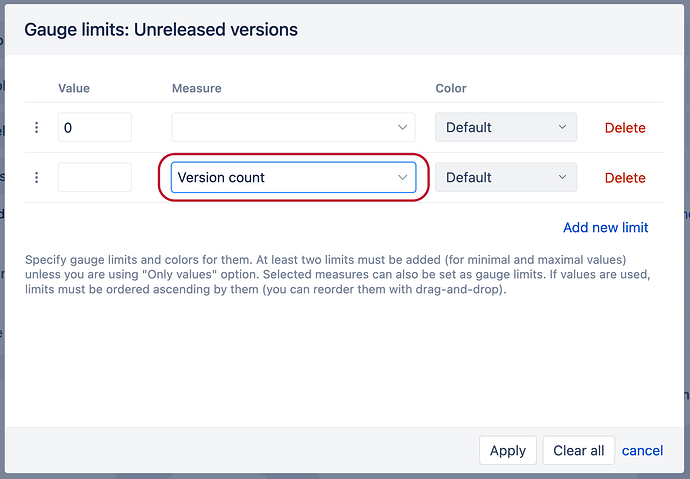
Task: Click the chevron arrow of Version count dropdown
Action: (403, 178)
